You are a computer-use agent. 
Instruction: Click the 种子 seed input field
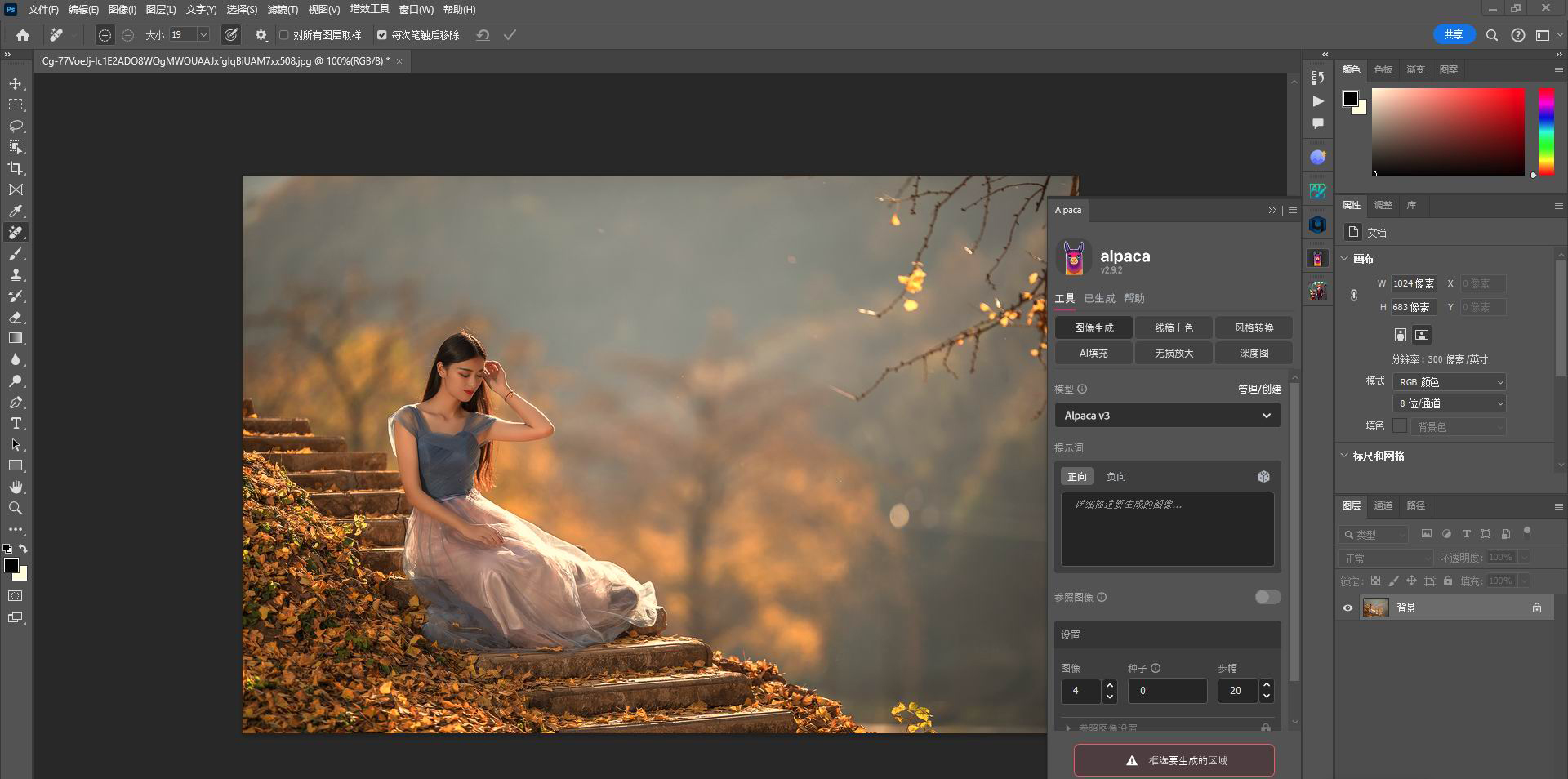[x=1167, y=691]
